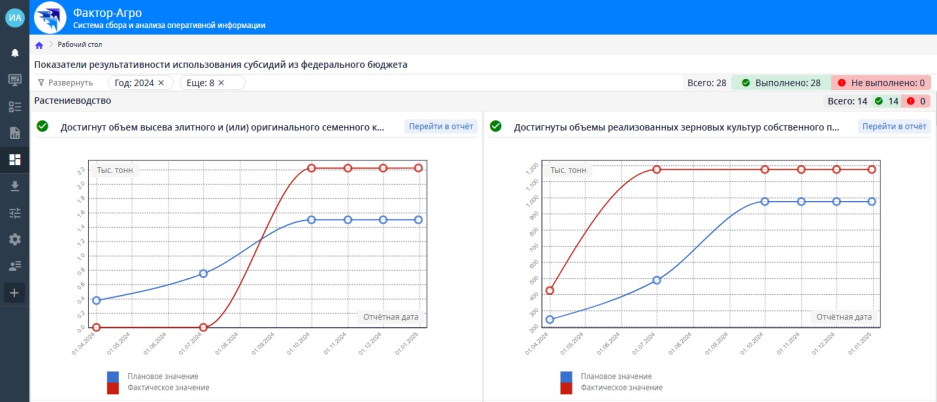The height and width of the screenshot is (402, 937).
Task: Go to home via breadcrumb house icon
Action: pyautogui.click(x=39, y=45)
